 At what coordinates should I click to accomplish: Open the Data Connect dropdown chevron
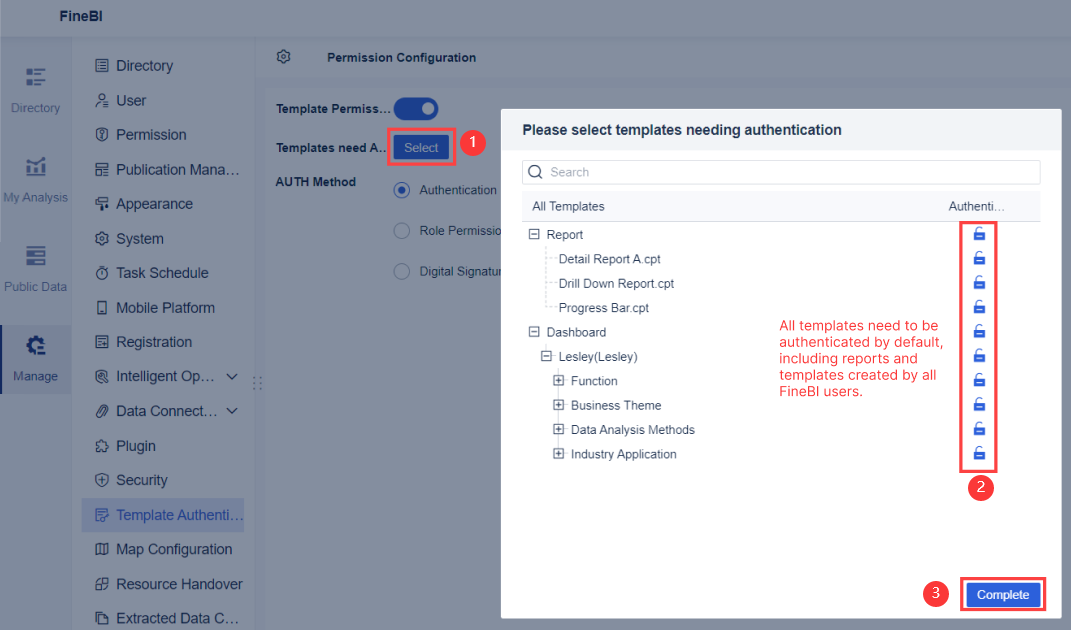tap(231, 411)
